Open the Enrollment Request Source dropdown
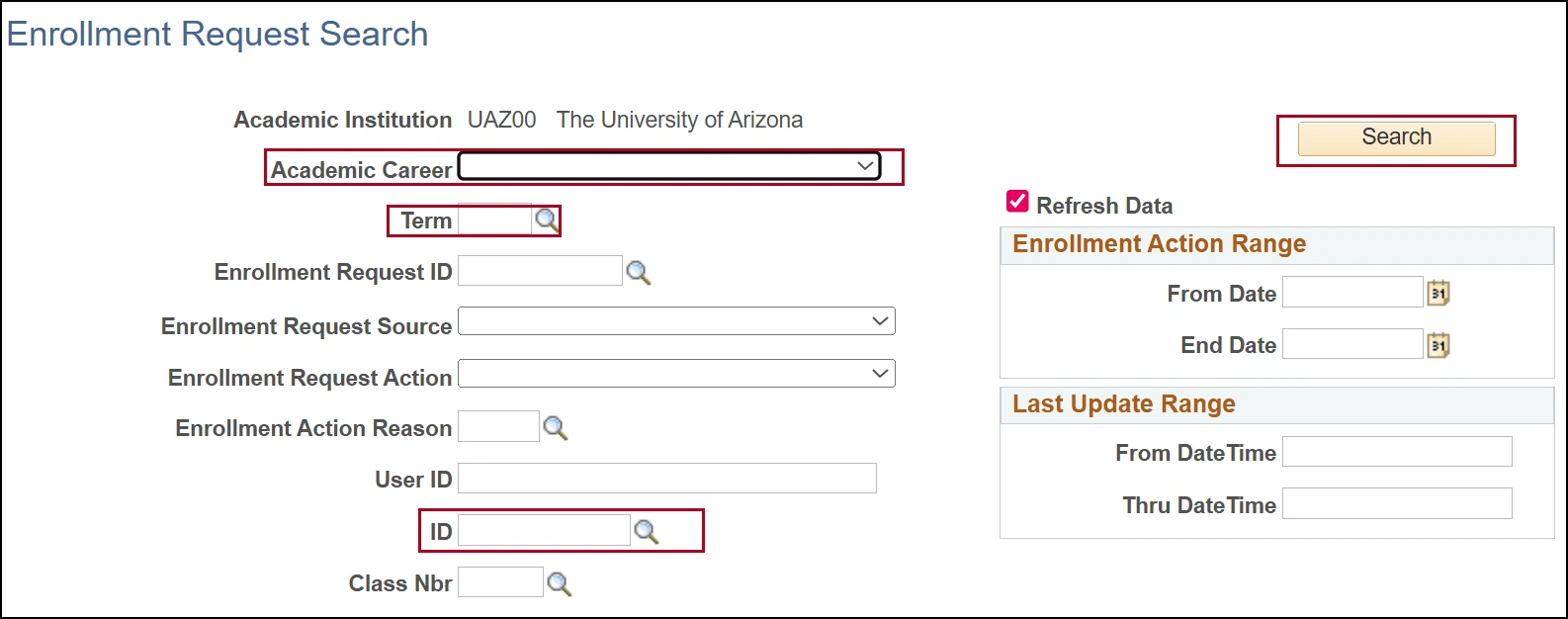 tap(676, 321)
